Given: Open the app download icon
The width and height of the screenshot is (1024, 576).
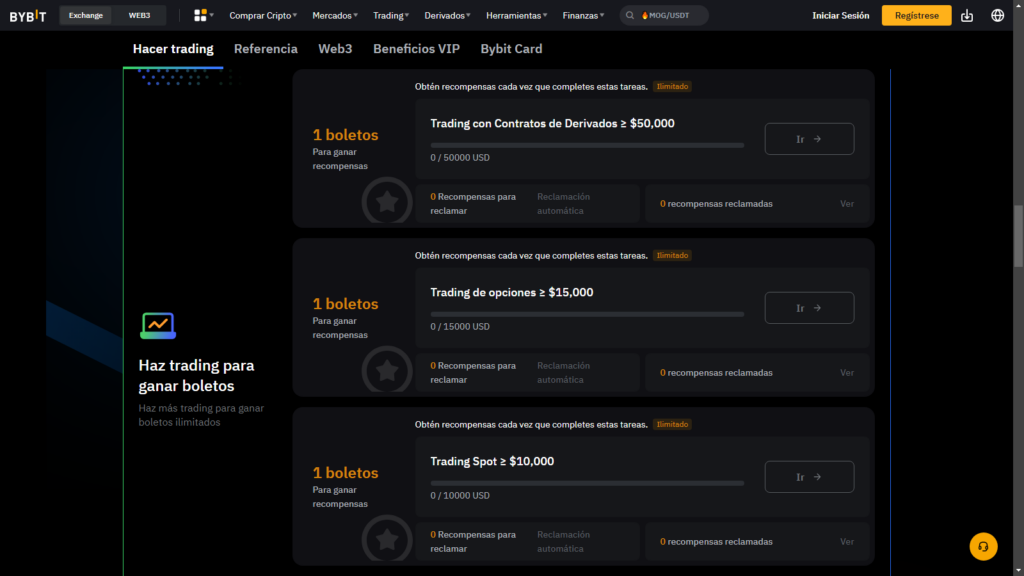Looking at the screenshot, I should point(967,15).
